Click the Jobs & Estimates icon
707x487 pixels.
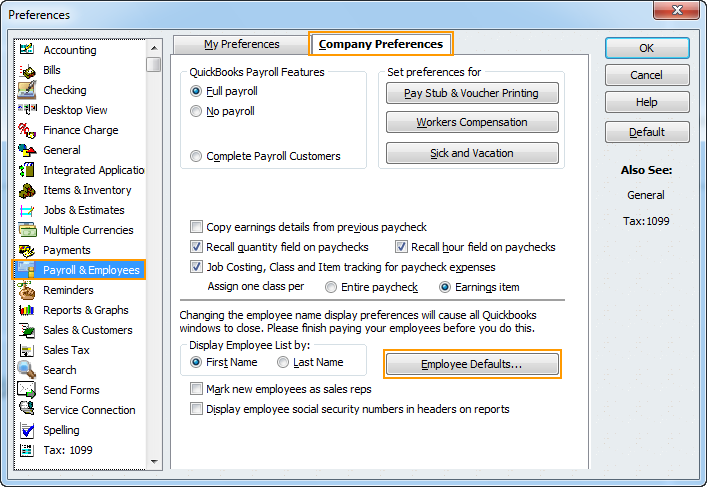pyautogui.click(x=27, y=210)
